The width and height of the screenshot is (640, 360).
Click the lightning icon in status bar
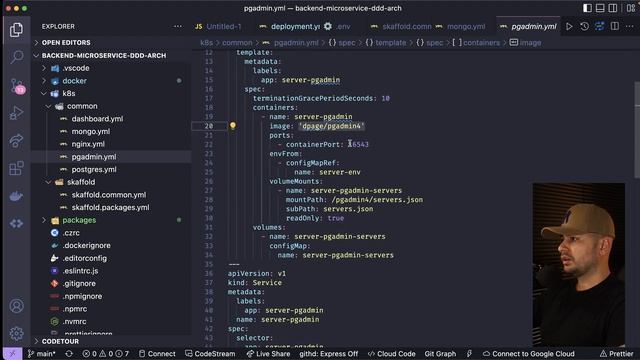pos(469,354)
